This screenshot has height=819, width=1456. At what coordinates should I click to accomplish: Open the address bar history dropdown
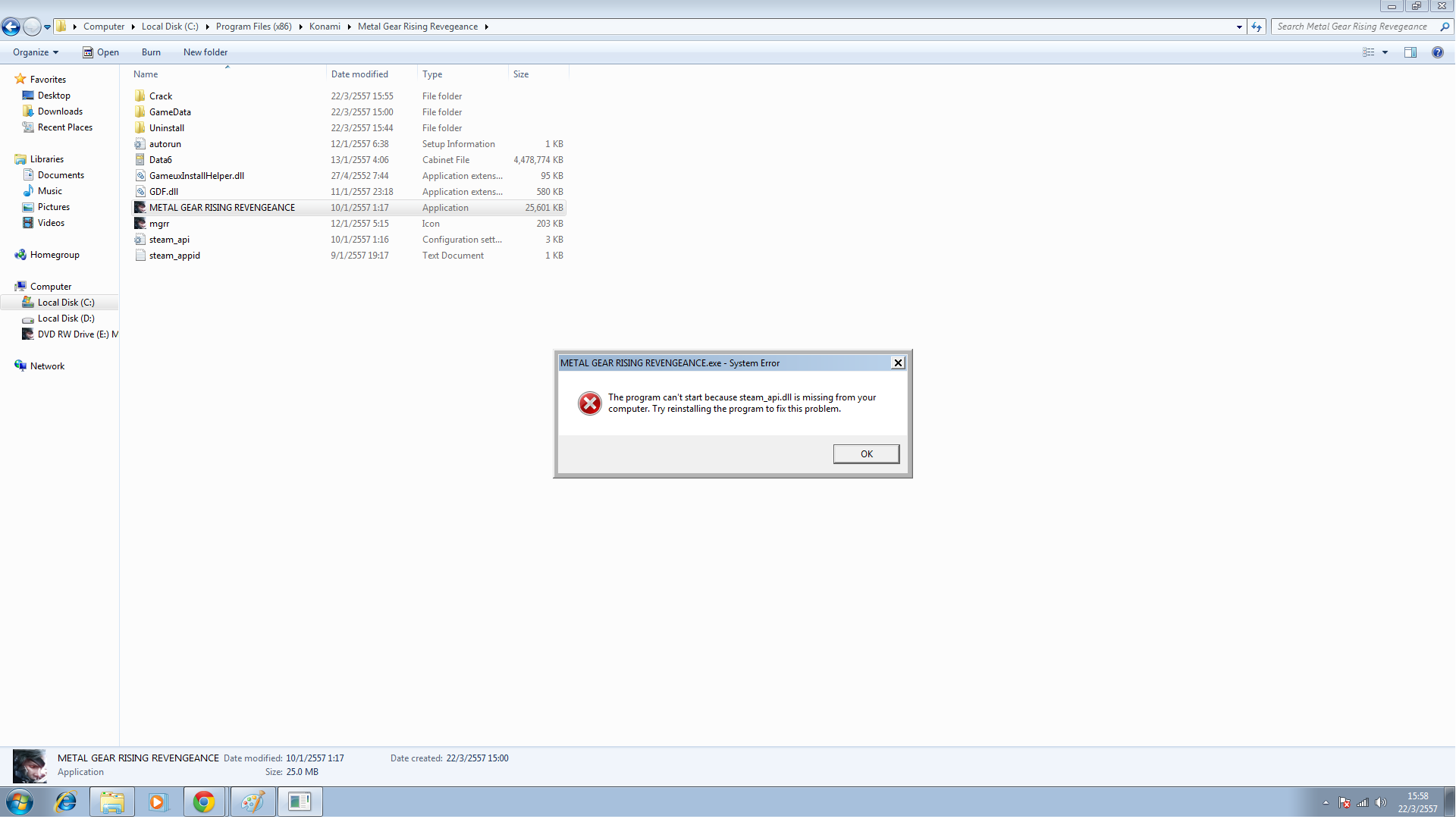click(1239, 27)
